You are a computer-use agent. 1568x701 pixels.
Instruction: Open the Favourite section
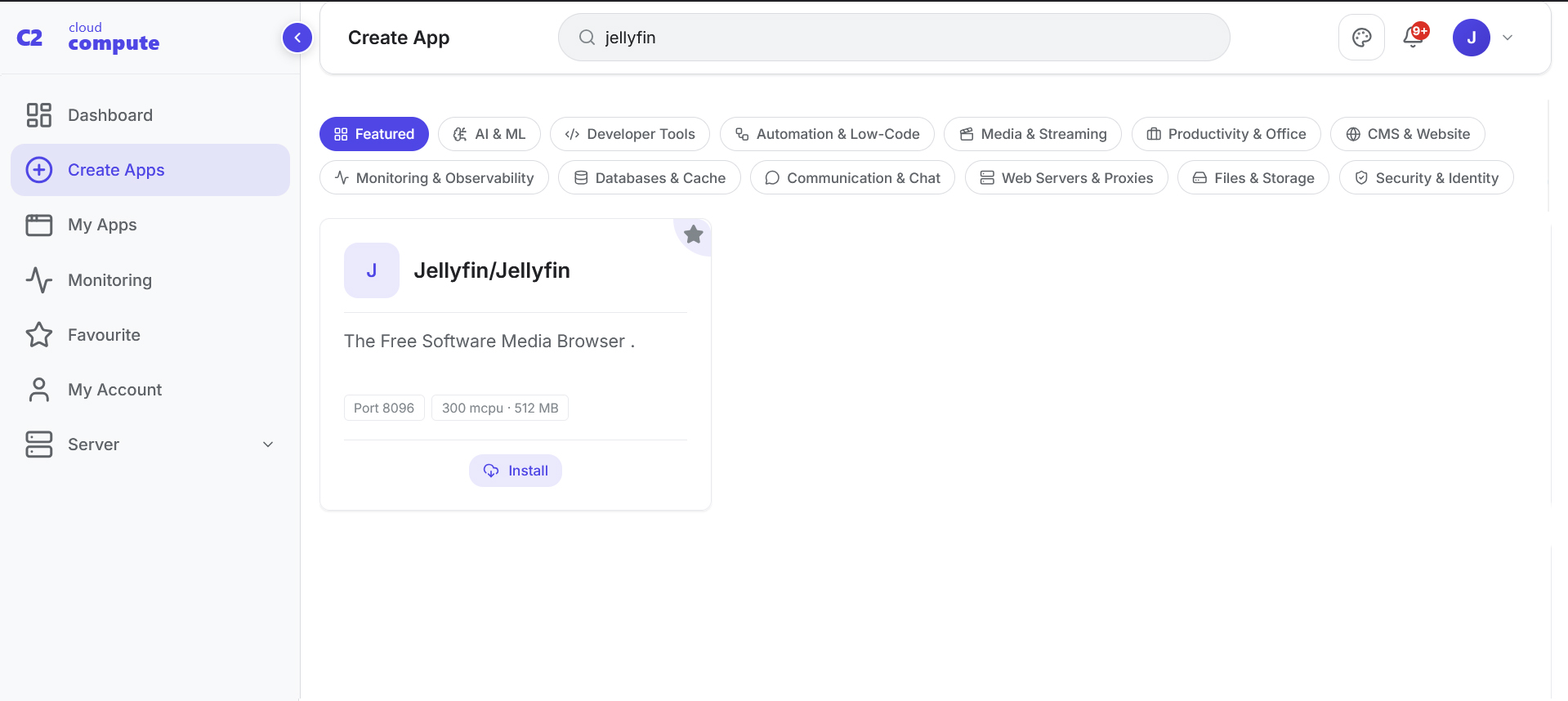click(x=150, y=335)
